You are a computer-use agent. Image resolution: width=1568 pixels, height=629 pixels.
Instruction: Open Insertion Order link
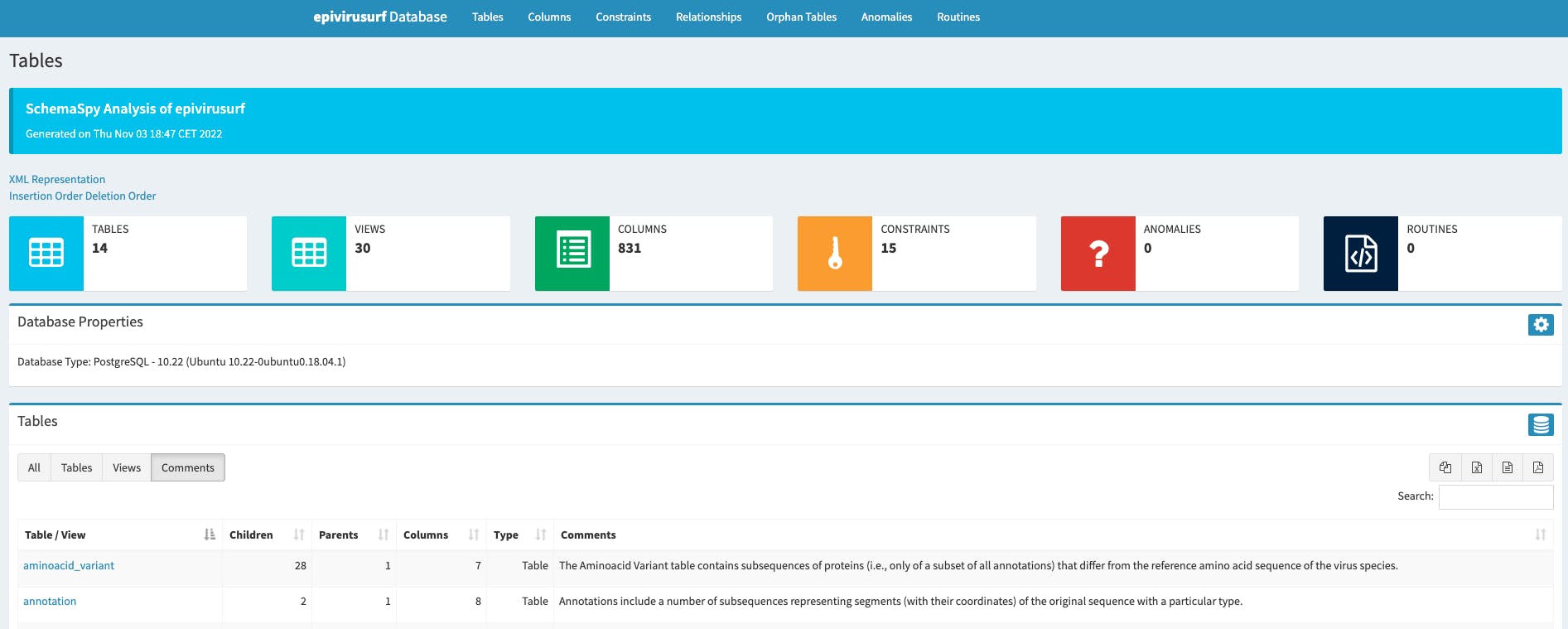pos(46,196)
